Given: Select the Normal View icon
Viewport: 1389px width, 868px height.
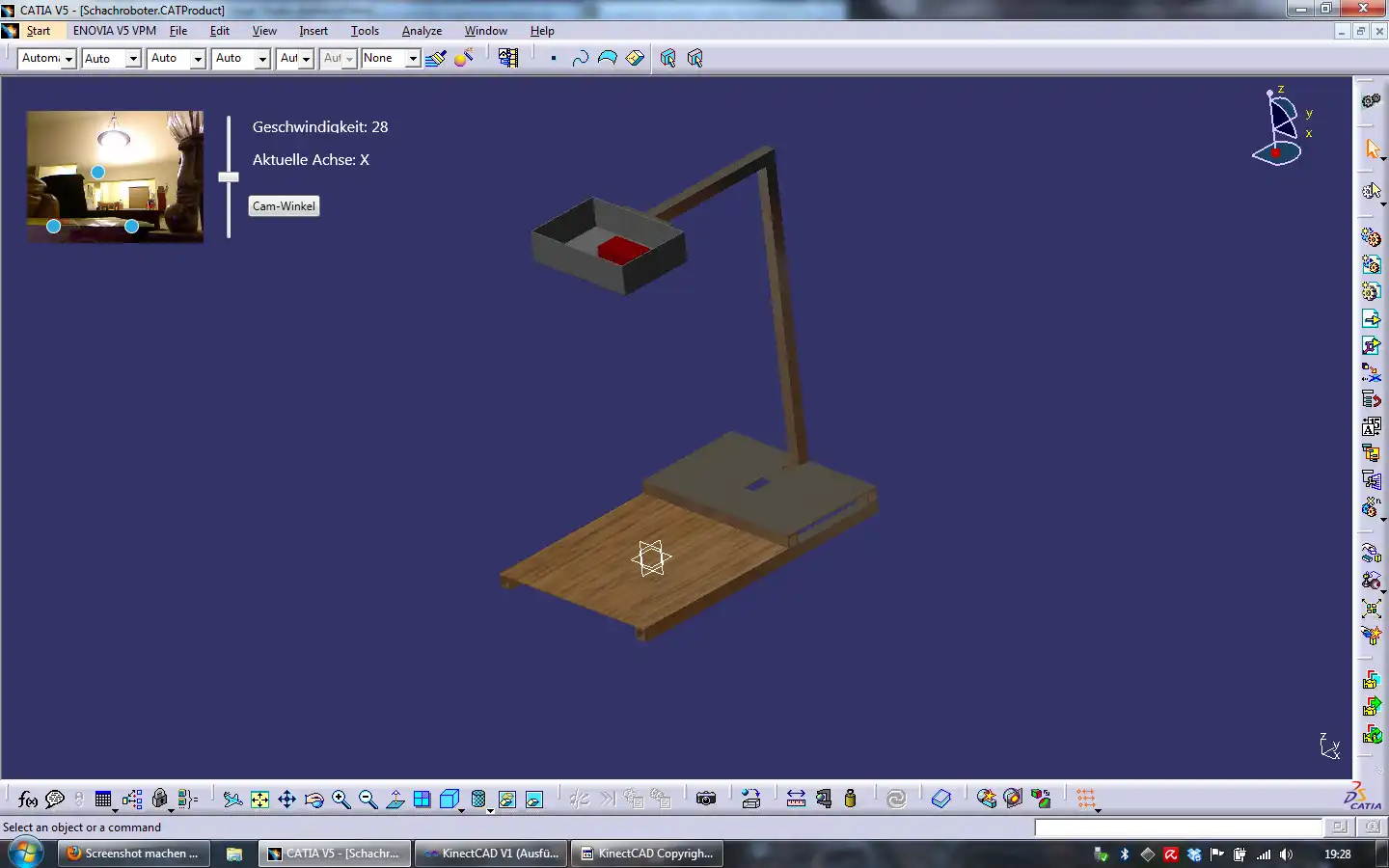Looking at the screenshot, I should [395, 799].
